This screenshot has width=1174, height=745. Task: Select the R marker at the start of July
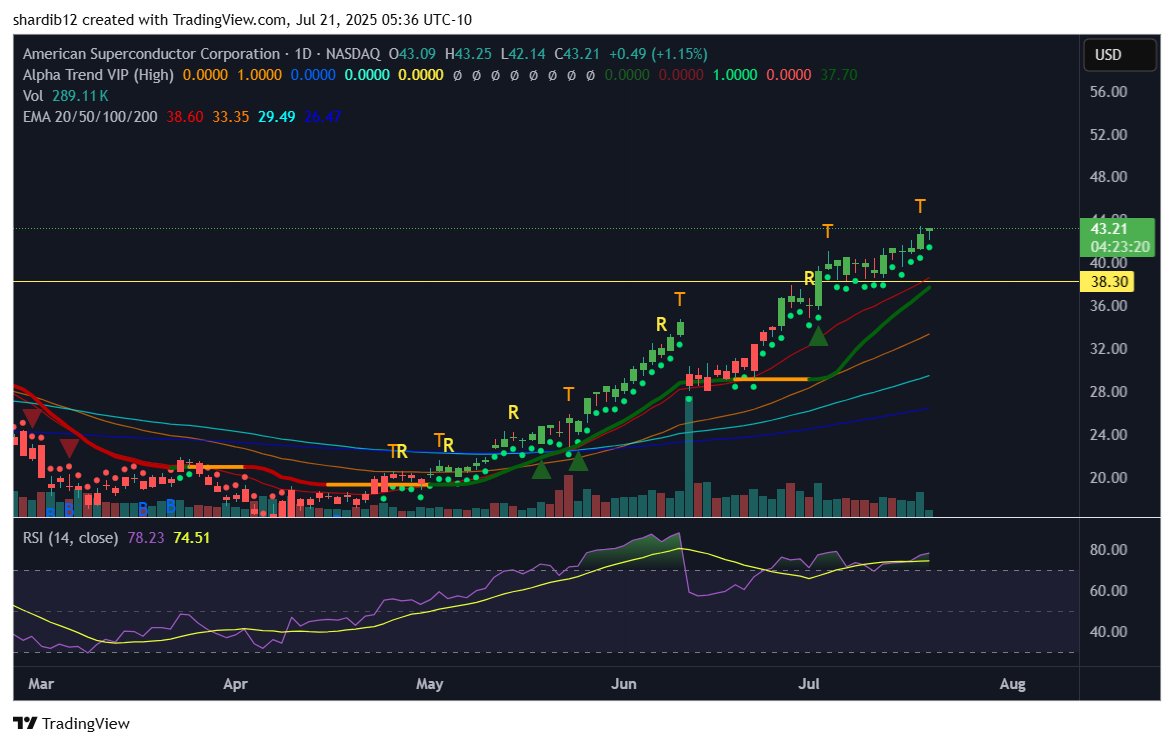tap(809, 278)
